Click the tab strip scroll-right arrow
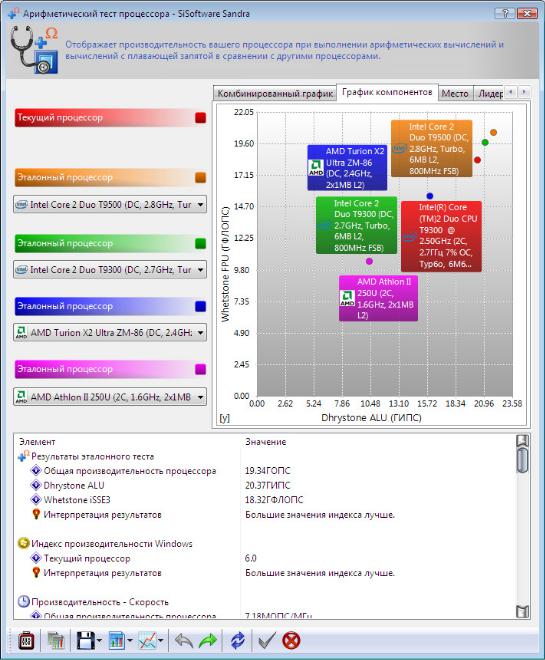Screen dimensions: 545x660 point(524,91)
